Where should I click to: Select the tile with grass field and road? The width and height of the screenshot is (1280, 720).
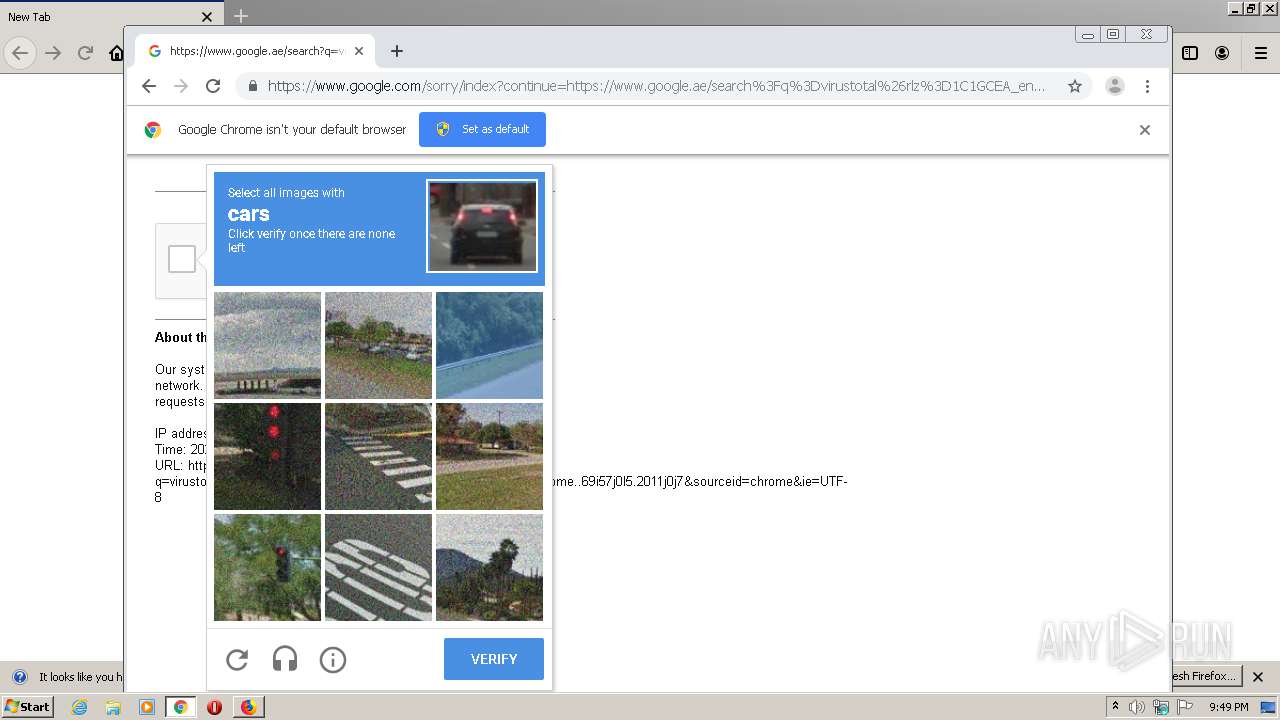point(489,456)
